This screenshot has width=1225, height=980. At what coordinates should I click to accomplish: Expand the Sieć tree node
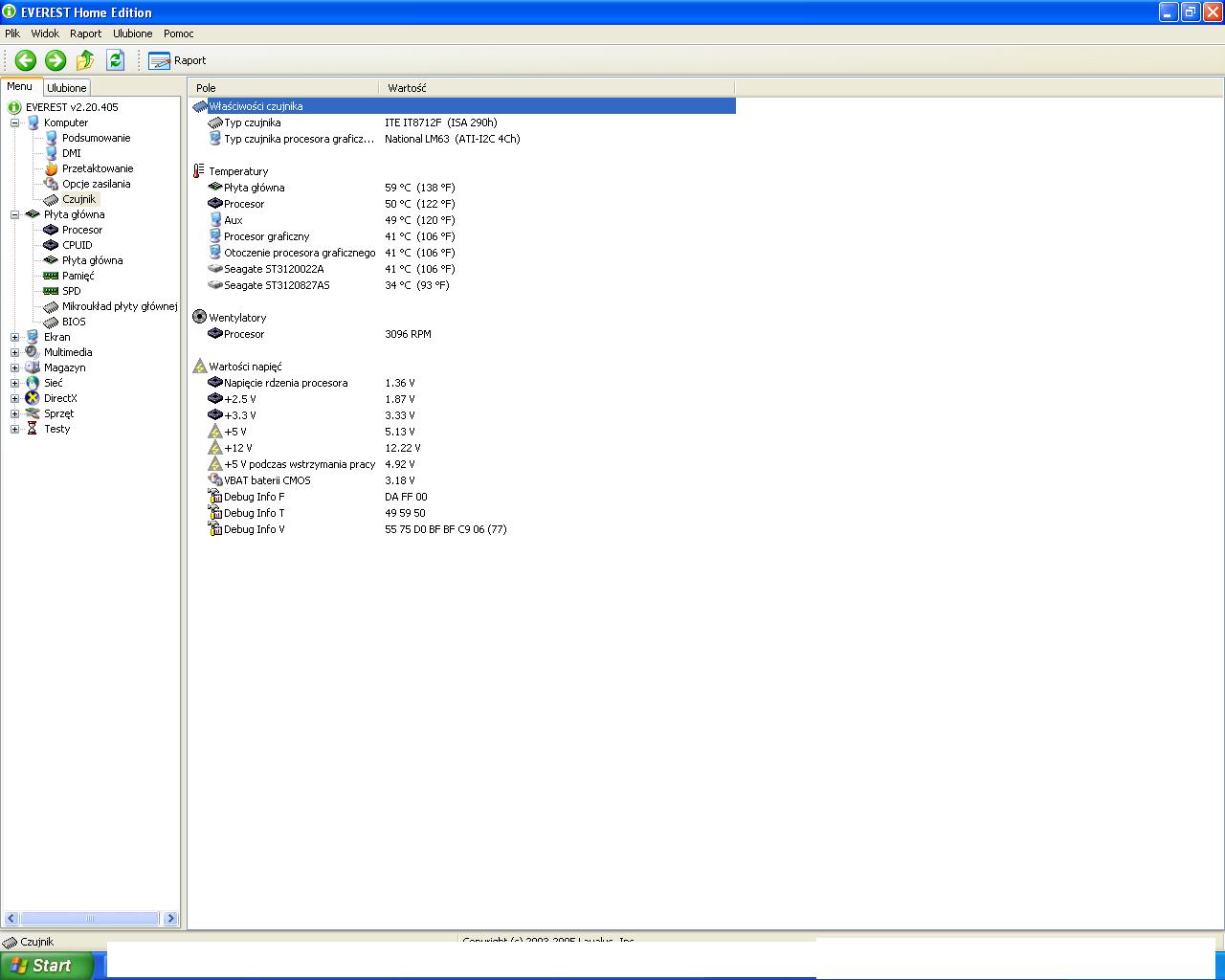(15, 383)
